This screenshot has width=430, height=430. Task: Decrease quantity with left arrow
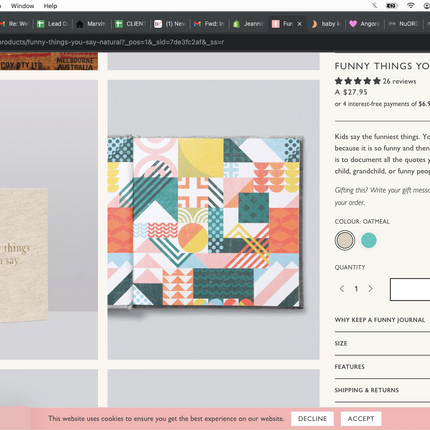[x=342, y=289]
